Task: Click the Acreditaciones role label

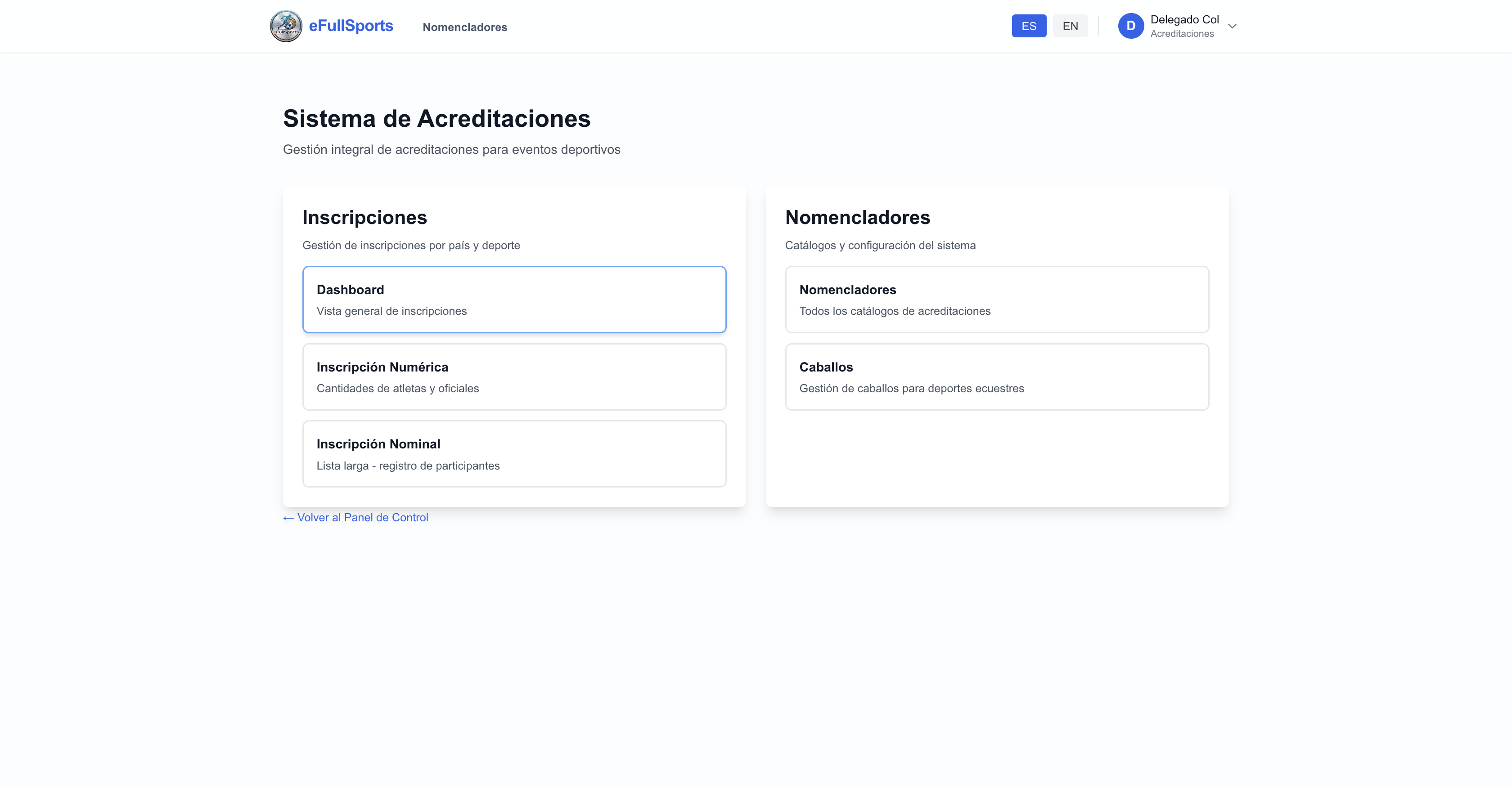Action: coord(1182,34)
